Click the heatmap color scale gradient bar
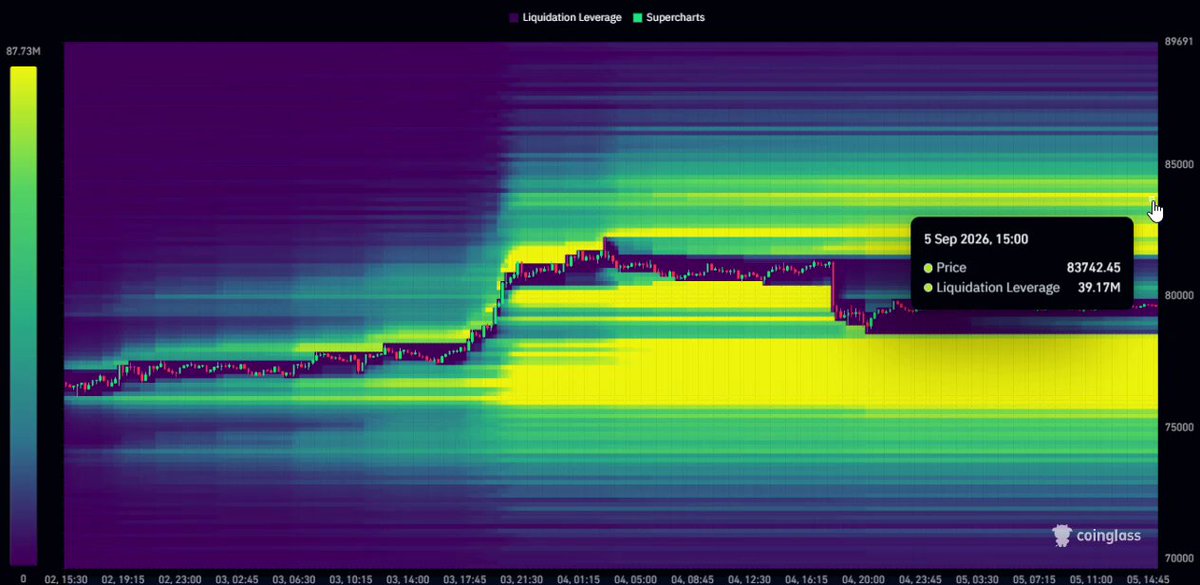The image size is (1200, 585). tap(23, 316)
